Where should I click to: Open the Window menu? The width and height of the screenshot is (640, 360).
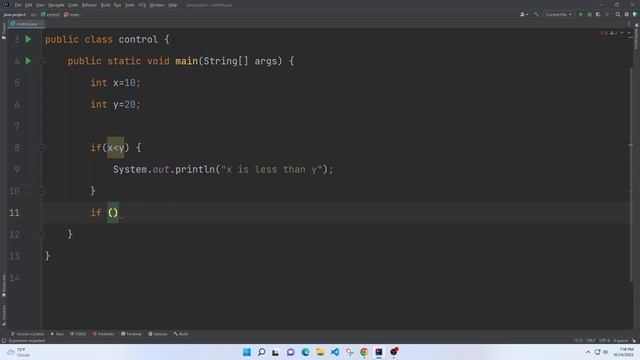(x=157, y=5)
